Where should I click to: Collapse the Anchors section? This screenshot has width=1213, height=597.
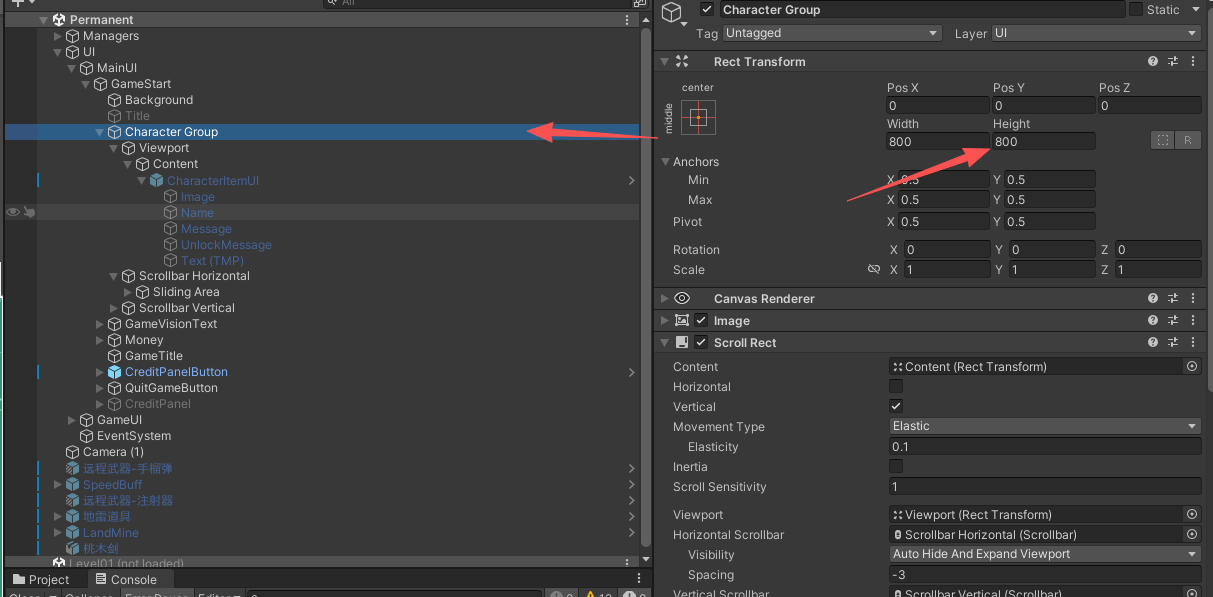[x=666, y=162]
